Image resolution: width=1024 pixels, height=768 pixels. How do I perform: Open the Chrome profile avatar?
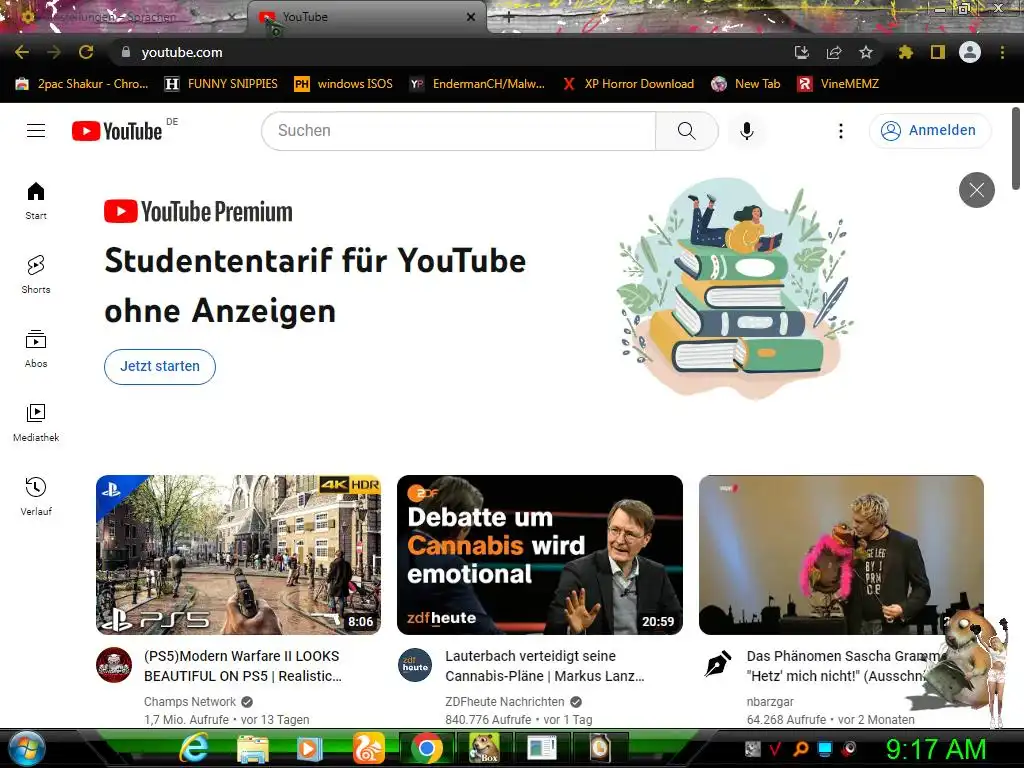click(970, 52)
